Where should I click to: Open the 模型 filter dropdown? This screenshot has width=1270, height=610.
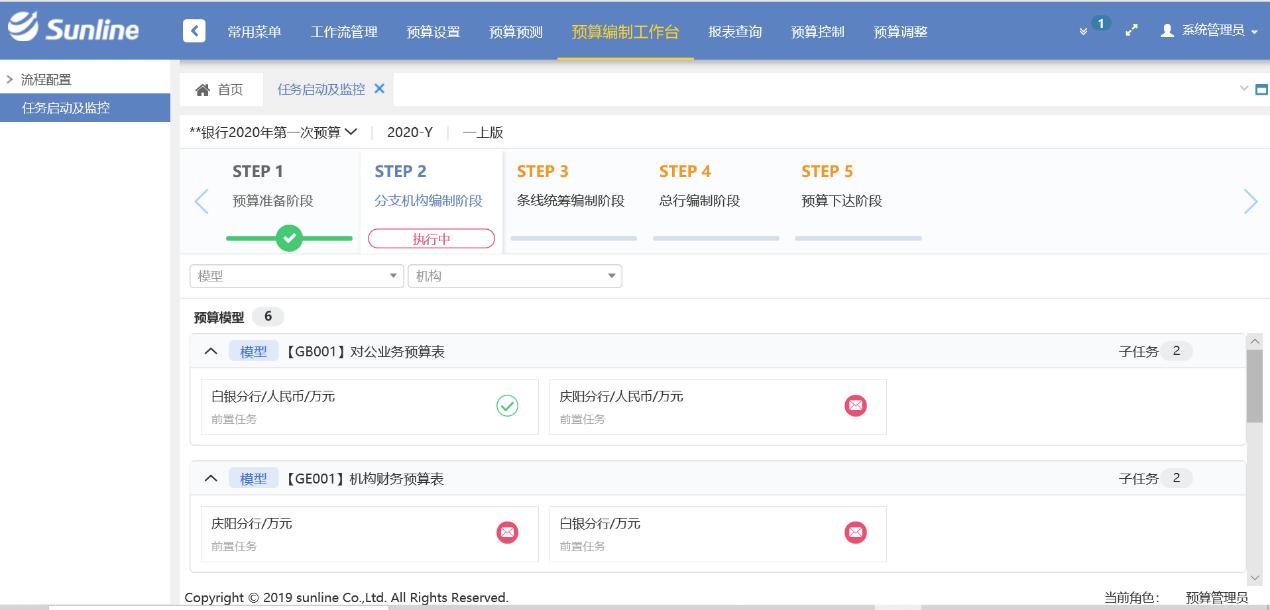tap(296, 276)
